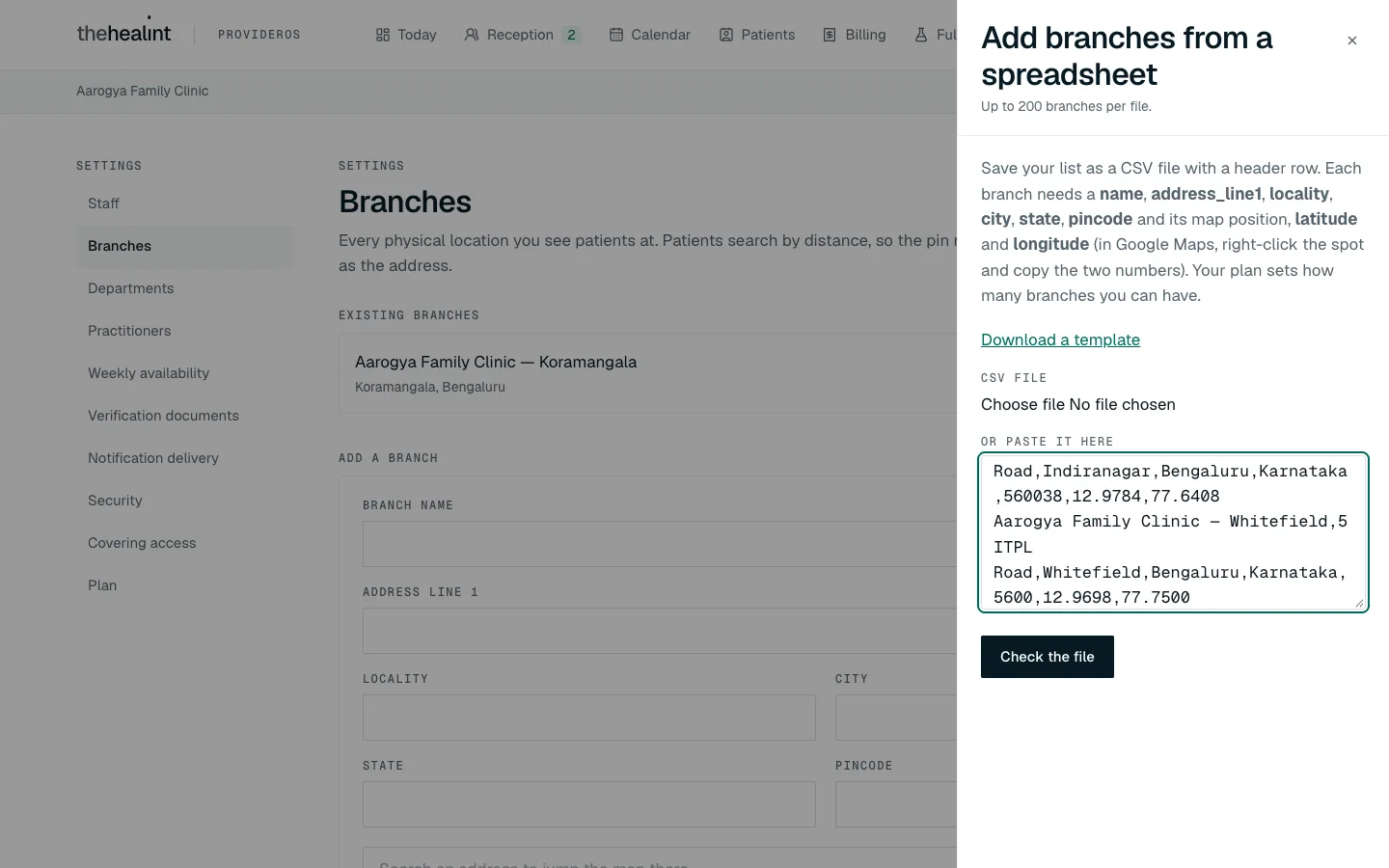Click the City input field

[896, 718]
